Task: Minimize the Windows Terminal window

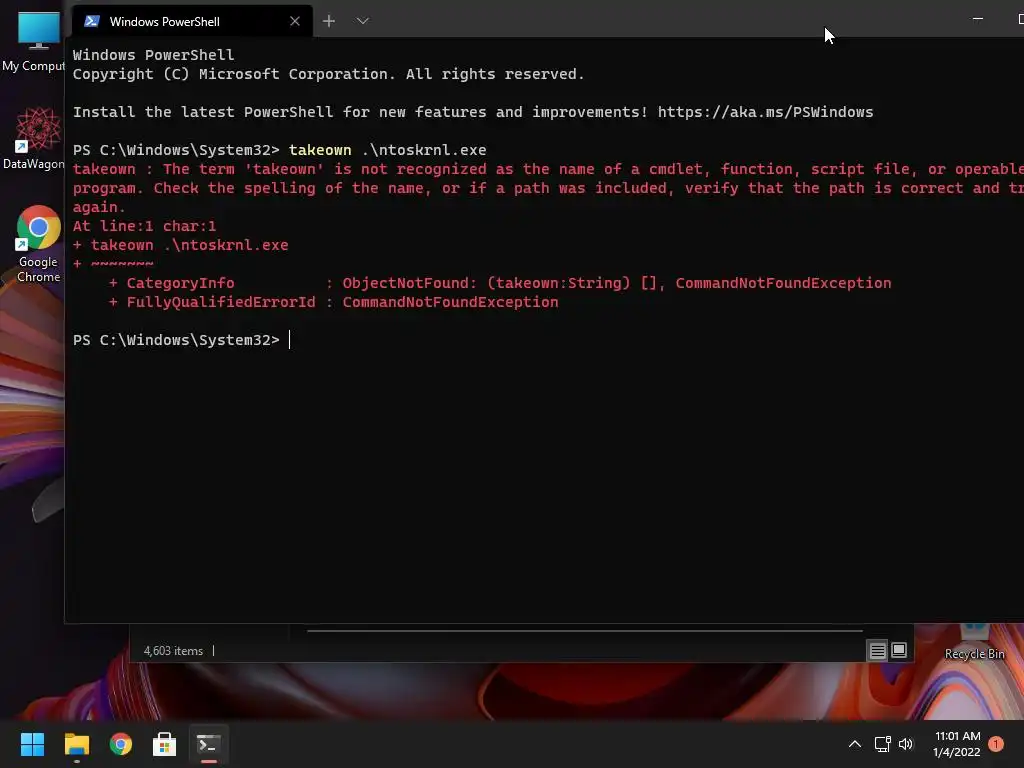Action: click(x=978, y=20)
